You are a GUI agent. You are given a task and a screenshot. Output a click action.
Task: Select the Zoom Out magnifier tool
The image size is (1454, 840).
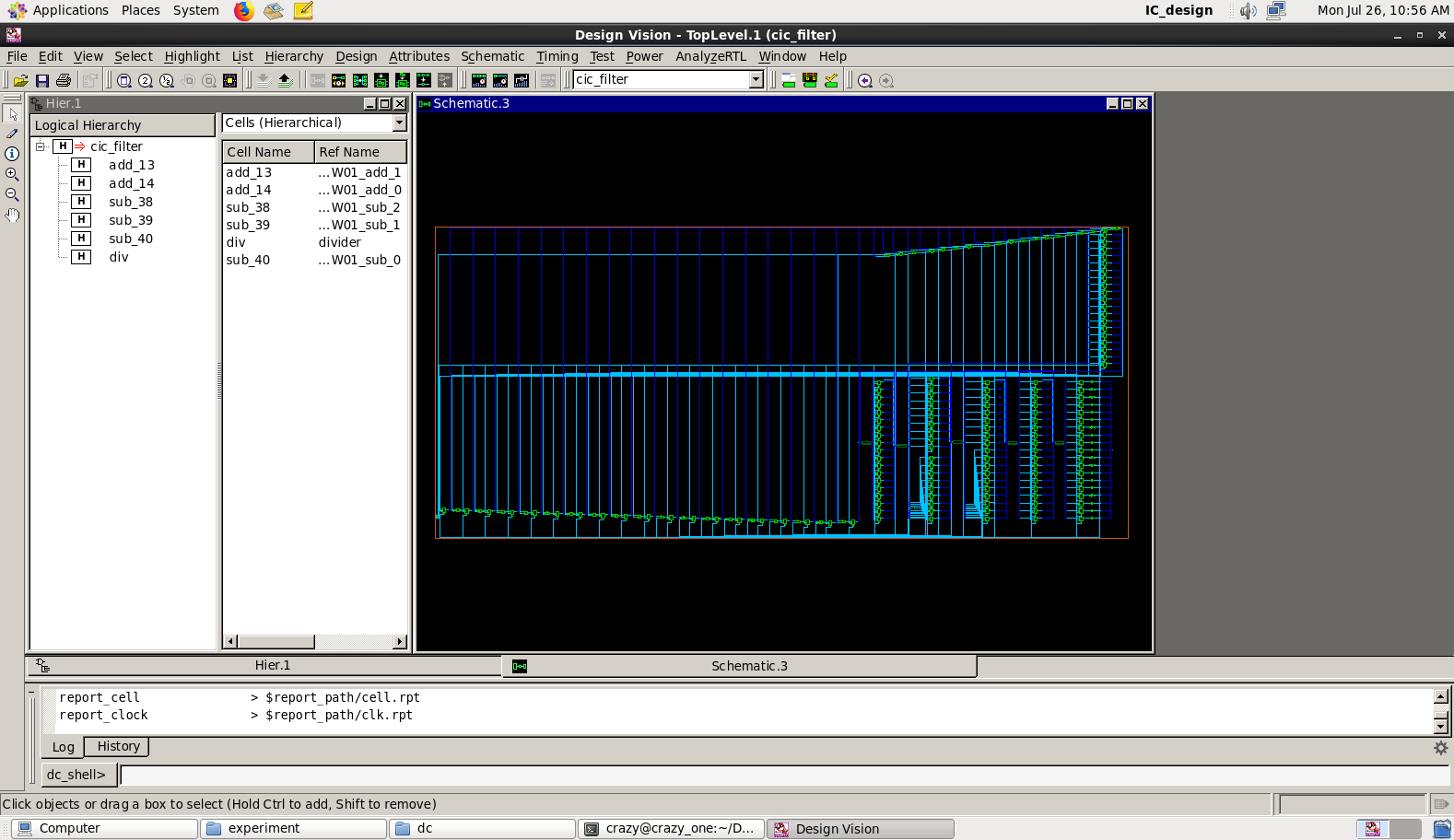coord(12,194)
